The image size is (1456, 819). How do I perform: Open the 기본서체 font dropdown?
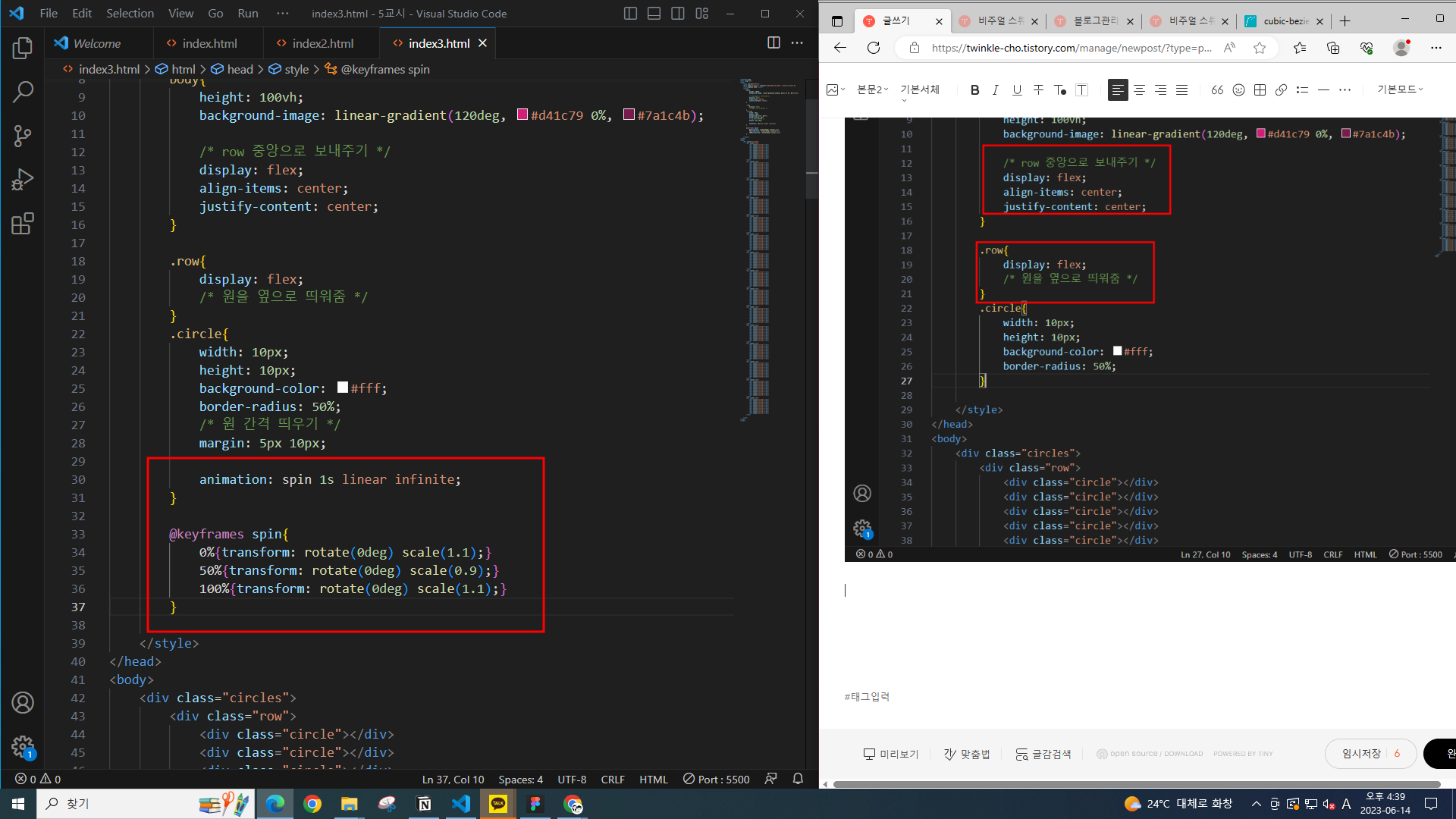[920, 89]
